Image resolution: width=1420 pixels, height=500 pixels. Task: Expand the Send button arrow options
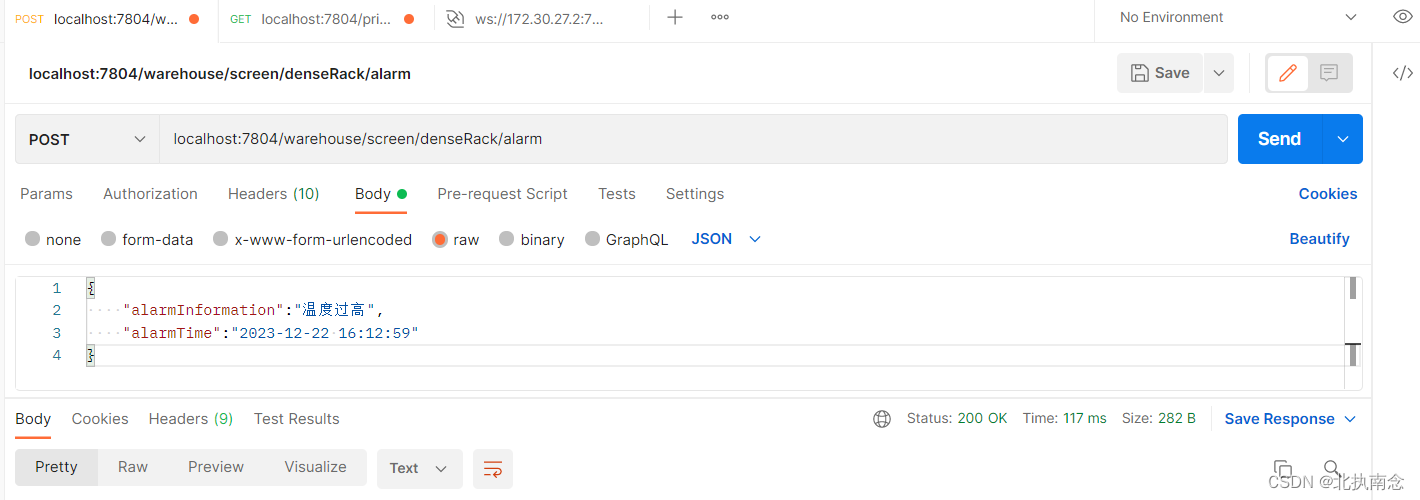click(x=1342, y=139)
